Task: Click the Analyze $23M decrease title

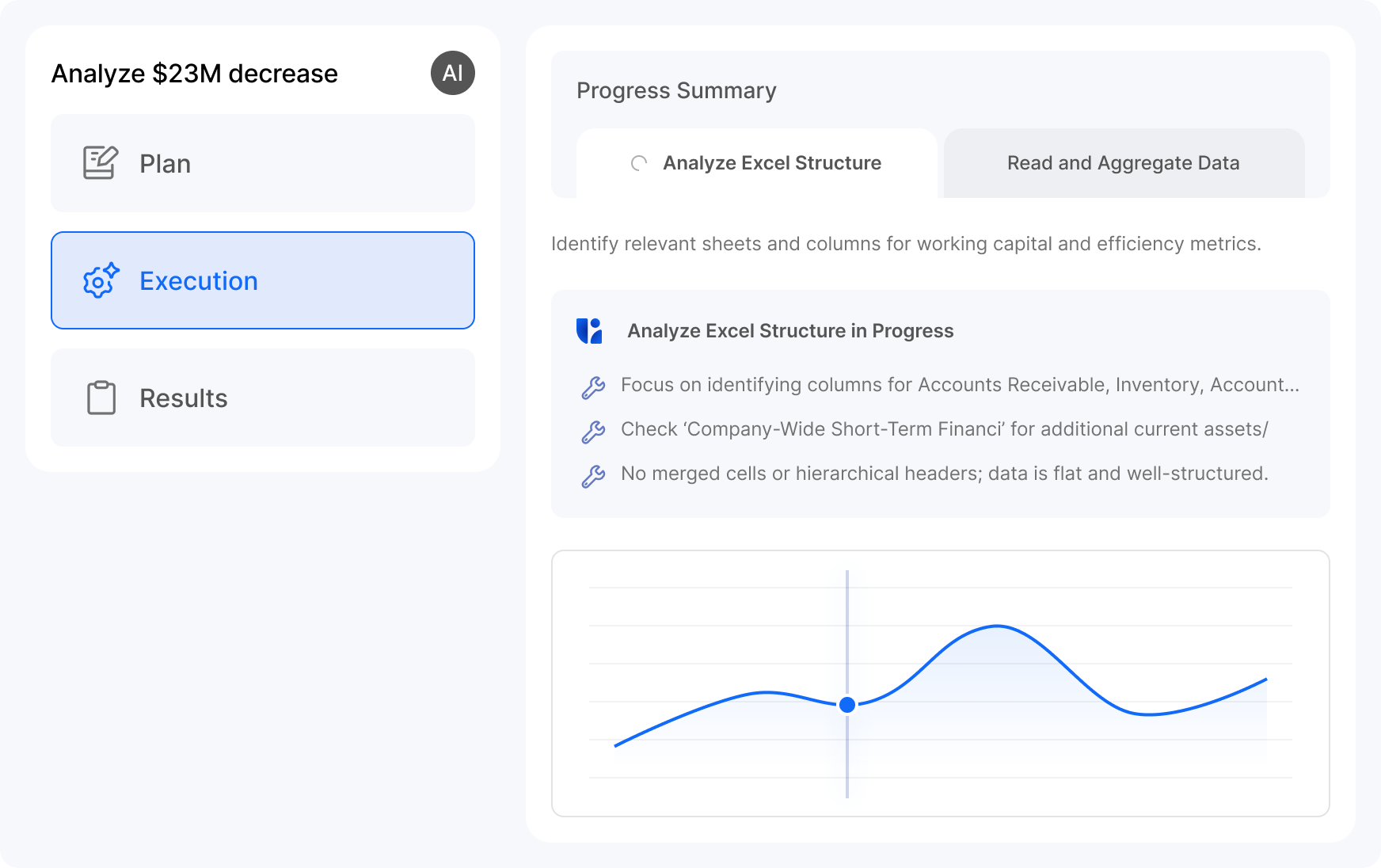Action: click(195, 74)
